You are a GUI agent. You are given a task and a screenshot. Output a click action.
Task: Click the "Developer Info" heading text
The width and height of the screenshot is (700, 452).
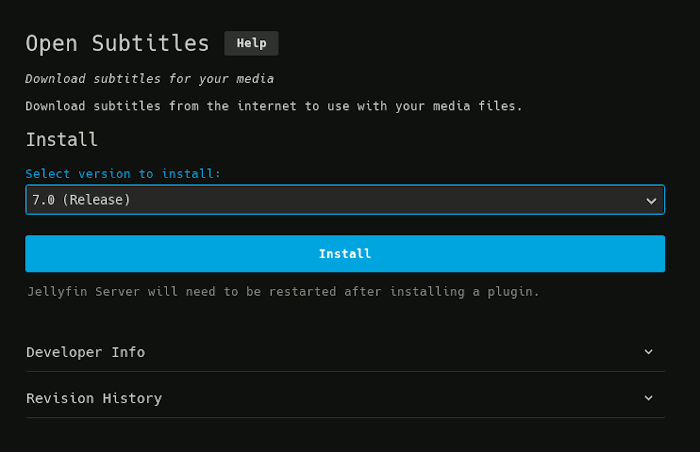[85, 352]
